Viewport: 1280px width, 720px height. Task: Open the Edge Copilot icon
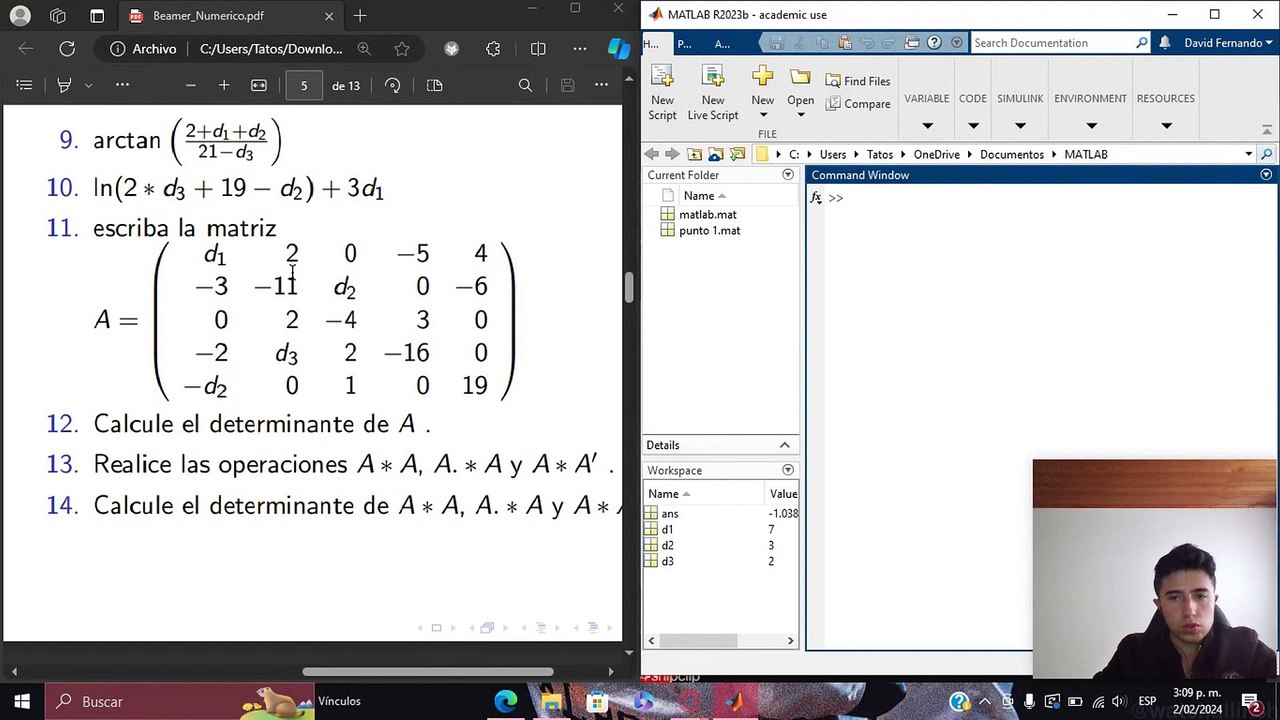click(619, 48)
